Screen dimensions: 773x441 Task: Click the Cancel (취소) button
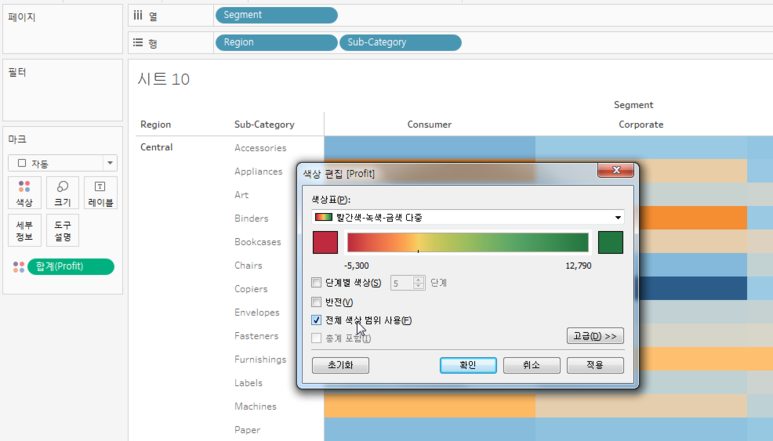(x=531, y=365)
